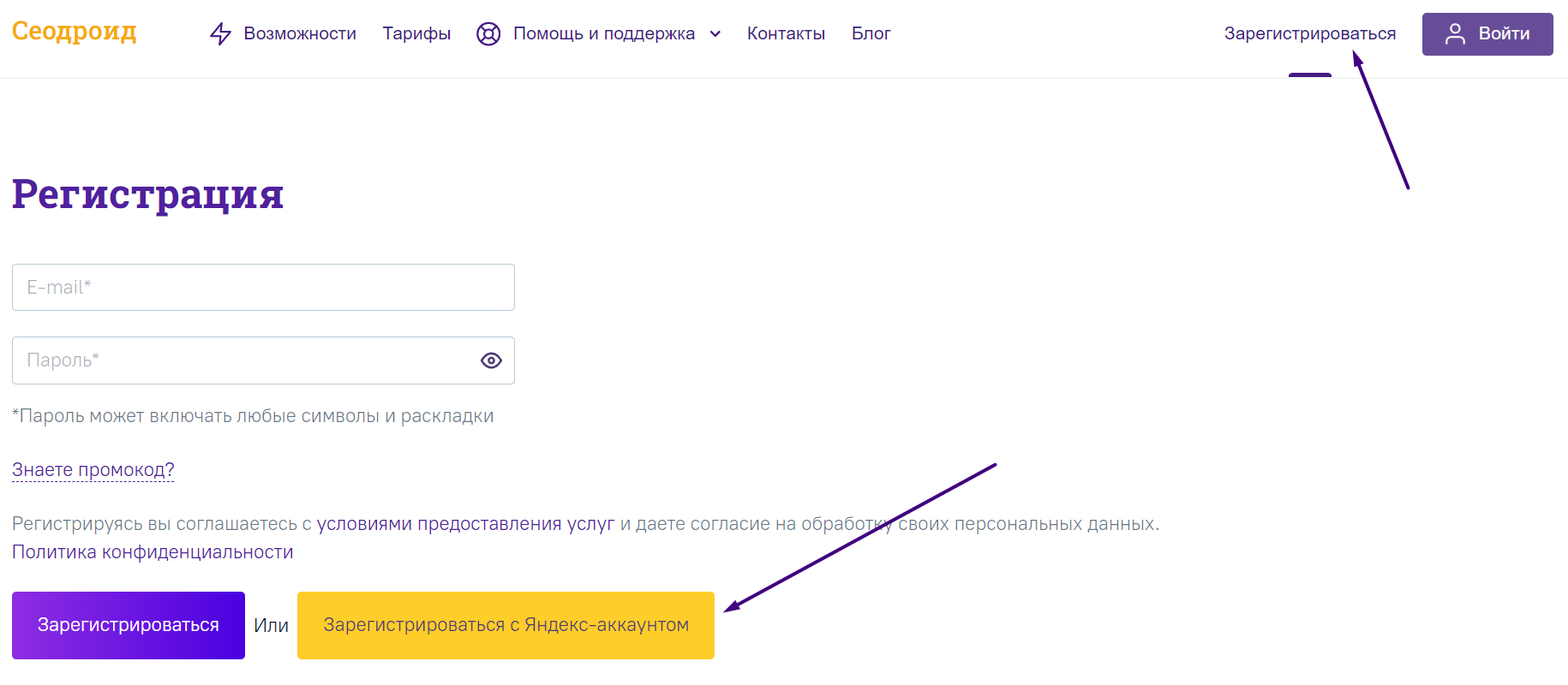Open Политика конфиденциальности link
Image resolution: width=1568 pixels, height=685 pixels.
(x=153, y=552)
